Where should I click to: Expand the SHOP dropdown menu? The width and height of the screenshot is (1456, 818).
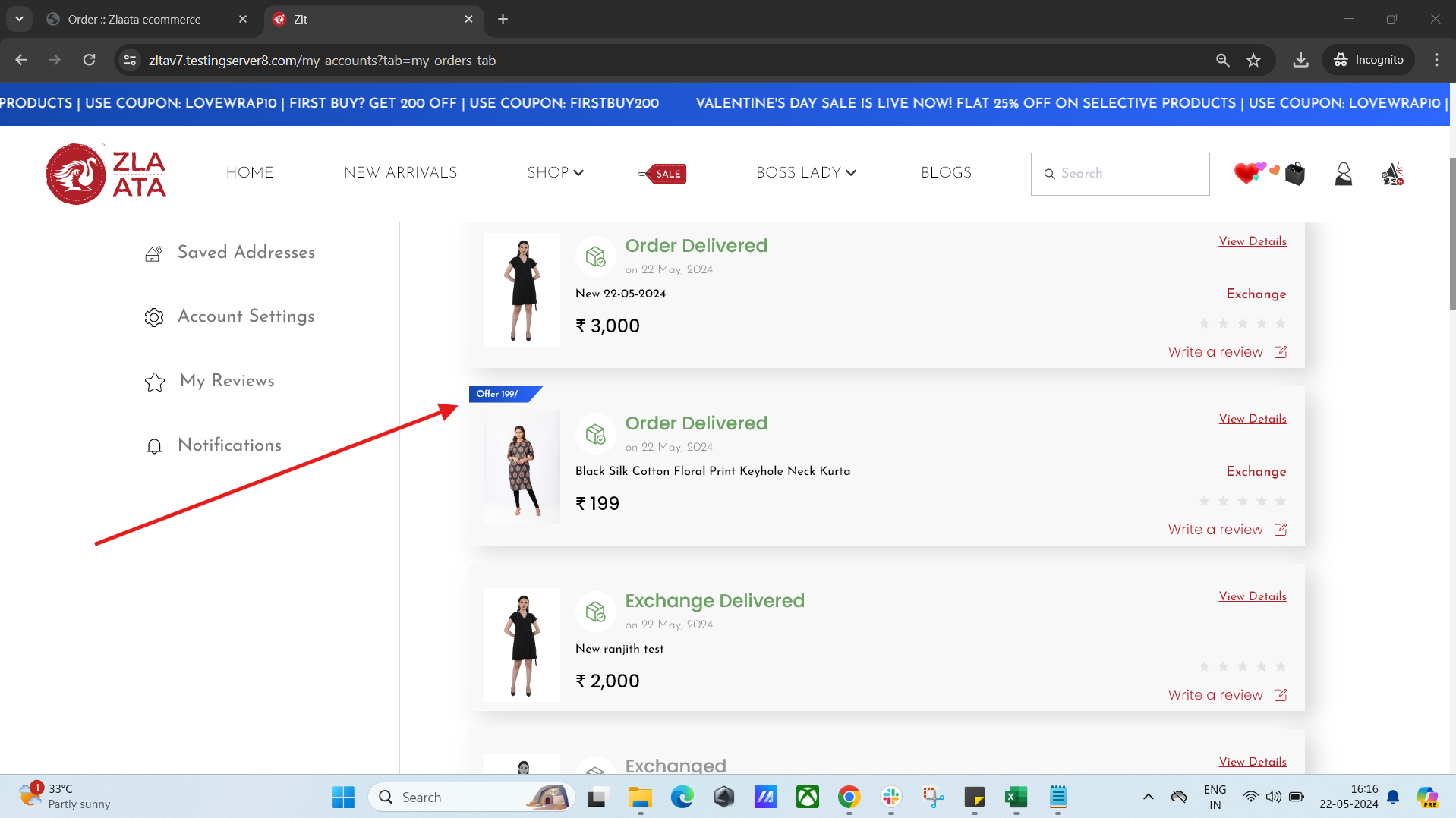click(x=555, y=173)
